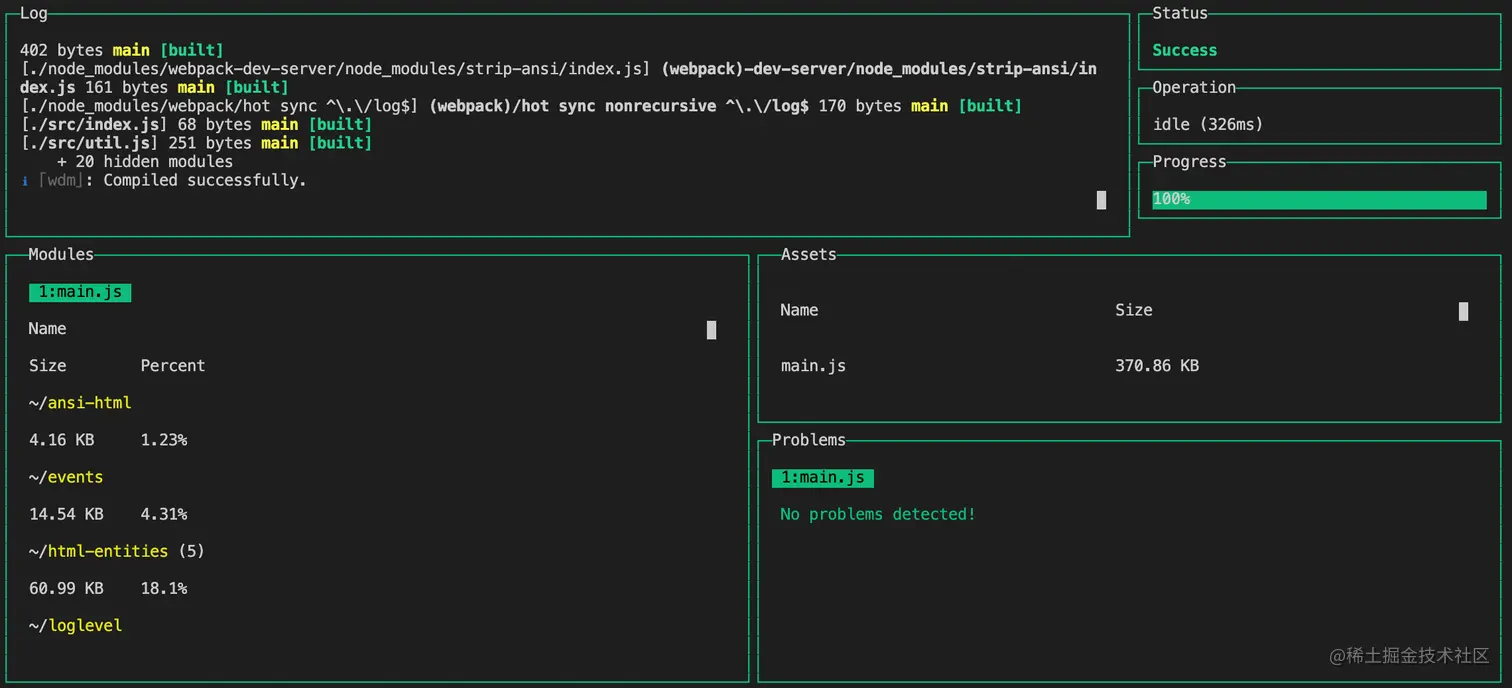Click the Modules panel scrollbar thumb
The height and width of the screenshot is (688, 1512).
click(711, 330)
